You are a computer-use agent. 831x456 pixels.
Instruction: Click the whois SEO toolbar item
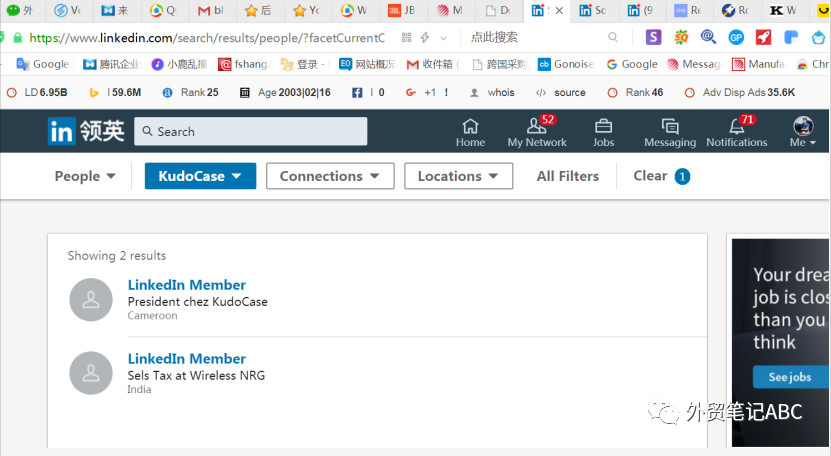pyautogui.click(x=492, y=92)
